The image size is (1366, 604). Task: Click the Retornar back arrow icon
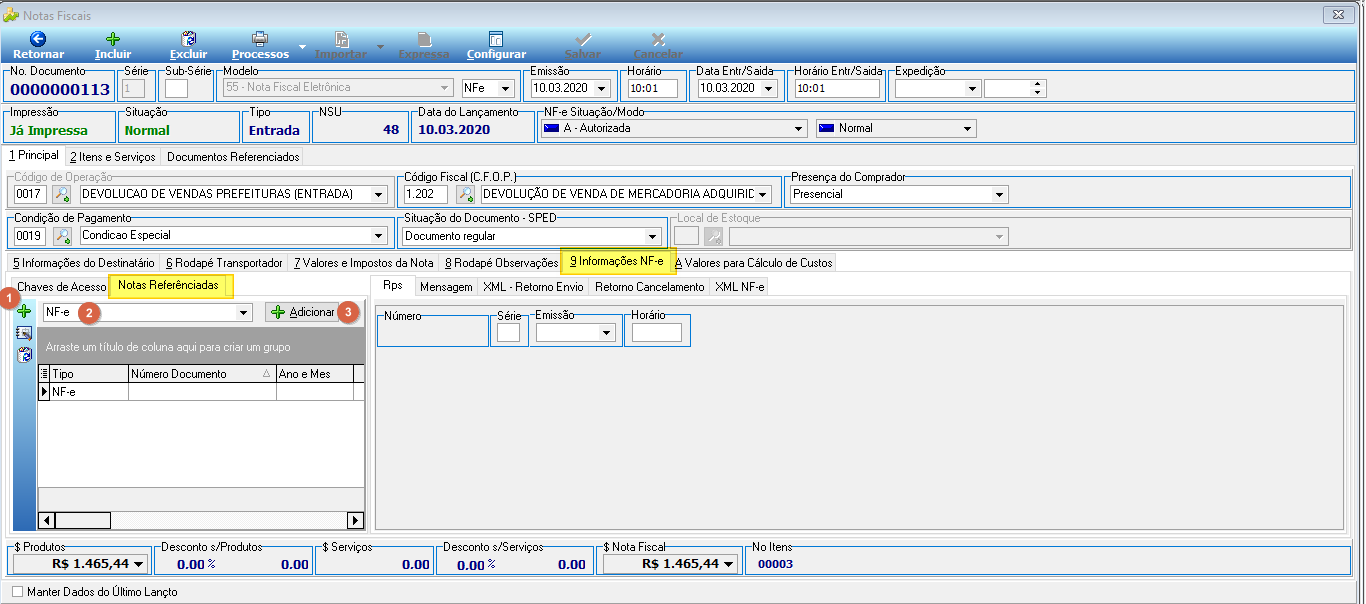[x=38, y=39]
